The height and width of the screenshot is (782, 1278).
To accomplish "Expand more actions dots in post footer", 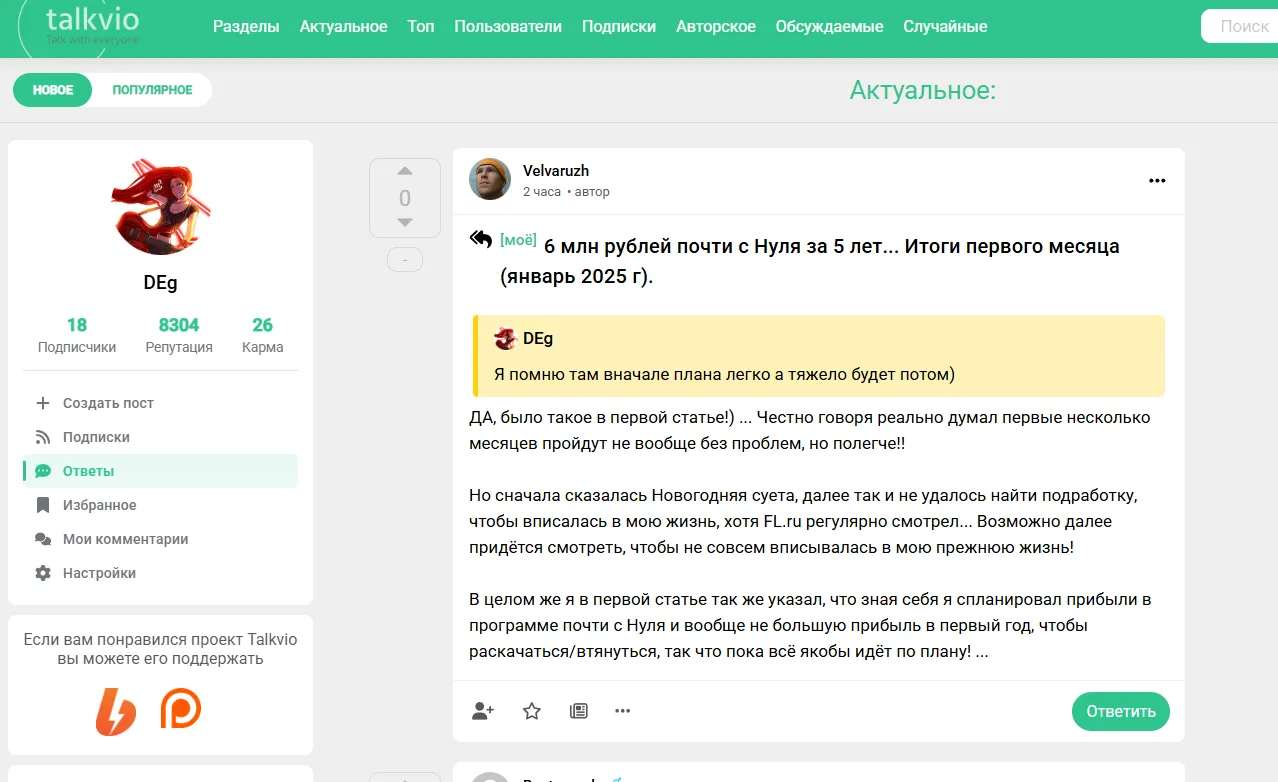I will (x=623, y=711).
